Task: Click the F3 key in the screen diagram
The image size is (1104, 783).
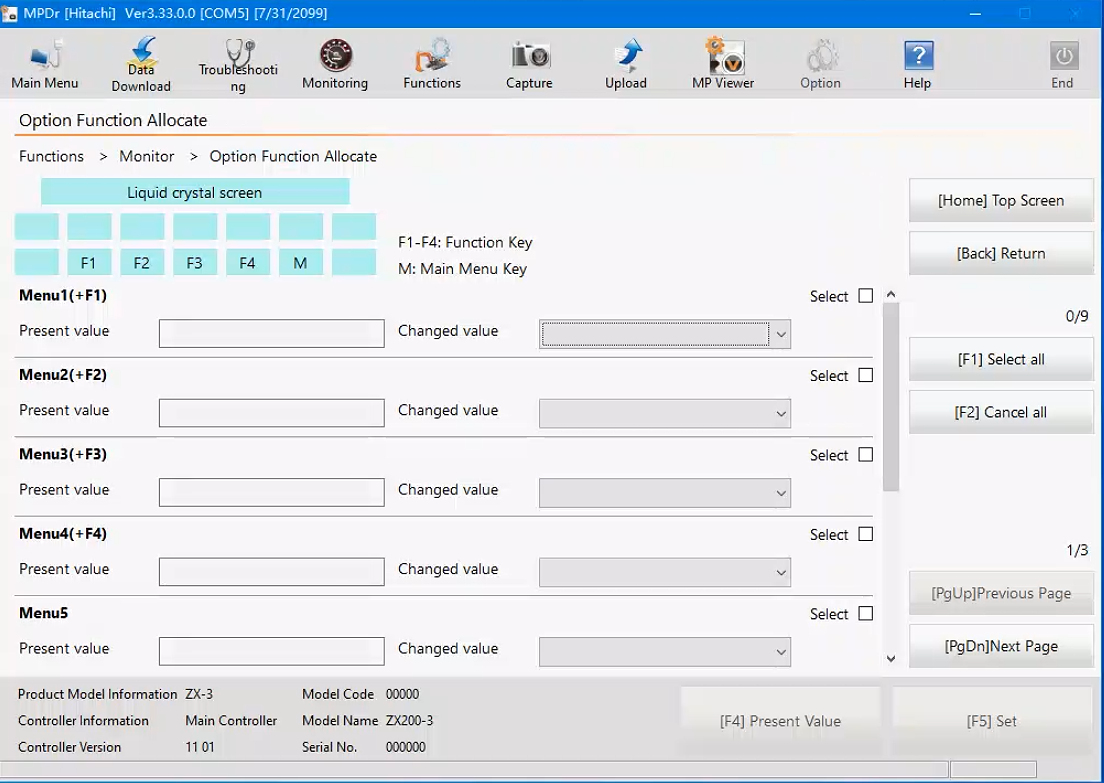Action: pyautogui.click(x=194, y=263)
